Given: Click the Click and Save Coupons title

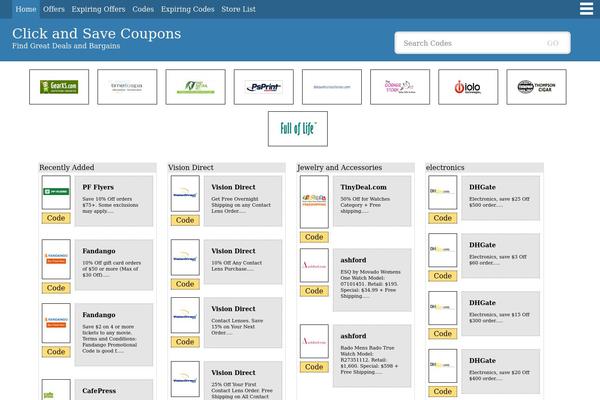Looking at the screenshot, I should pos(96,33).
